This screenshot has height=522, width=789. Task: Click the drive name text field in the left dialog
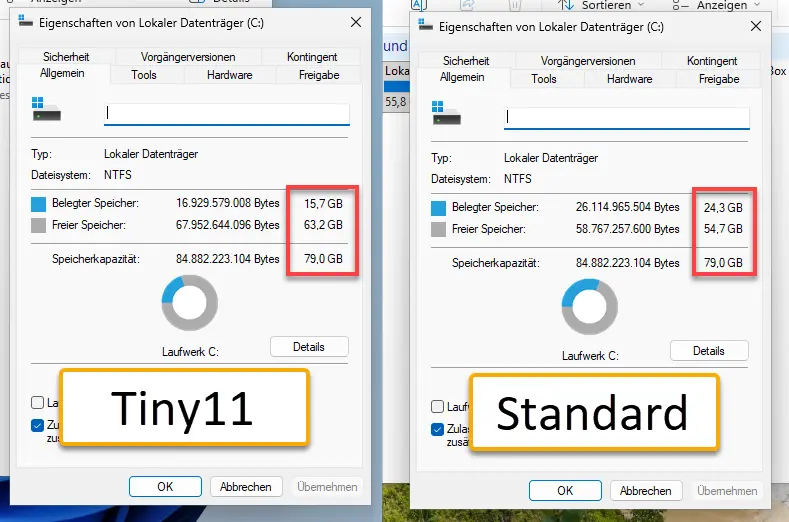(226, 114)
